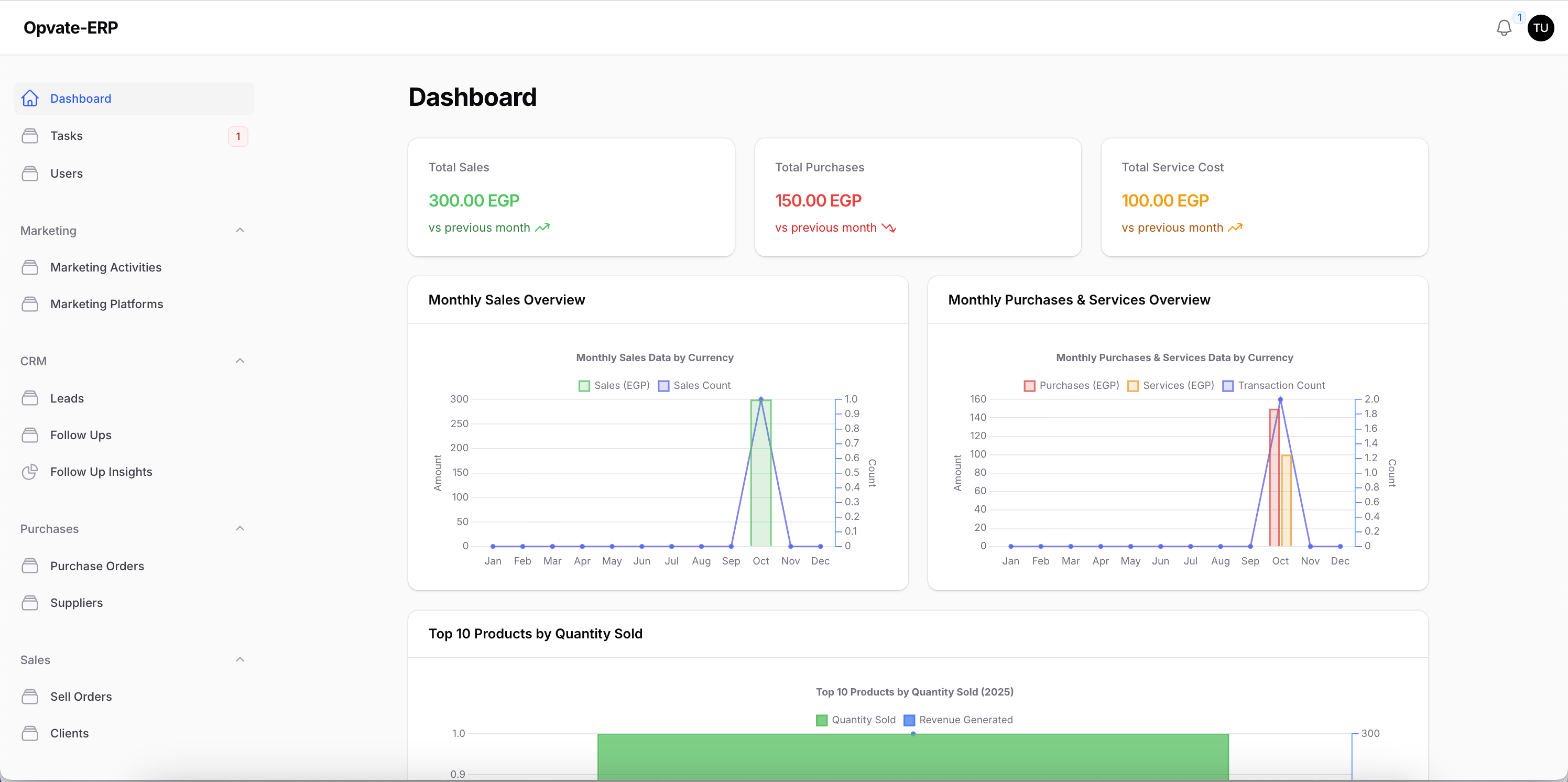Open the TU user avatar menu

click(1540, 28)
